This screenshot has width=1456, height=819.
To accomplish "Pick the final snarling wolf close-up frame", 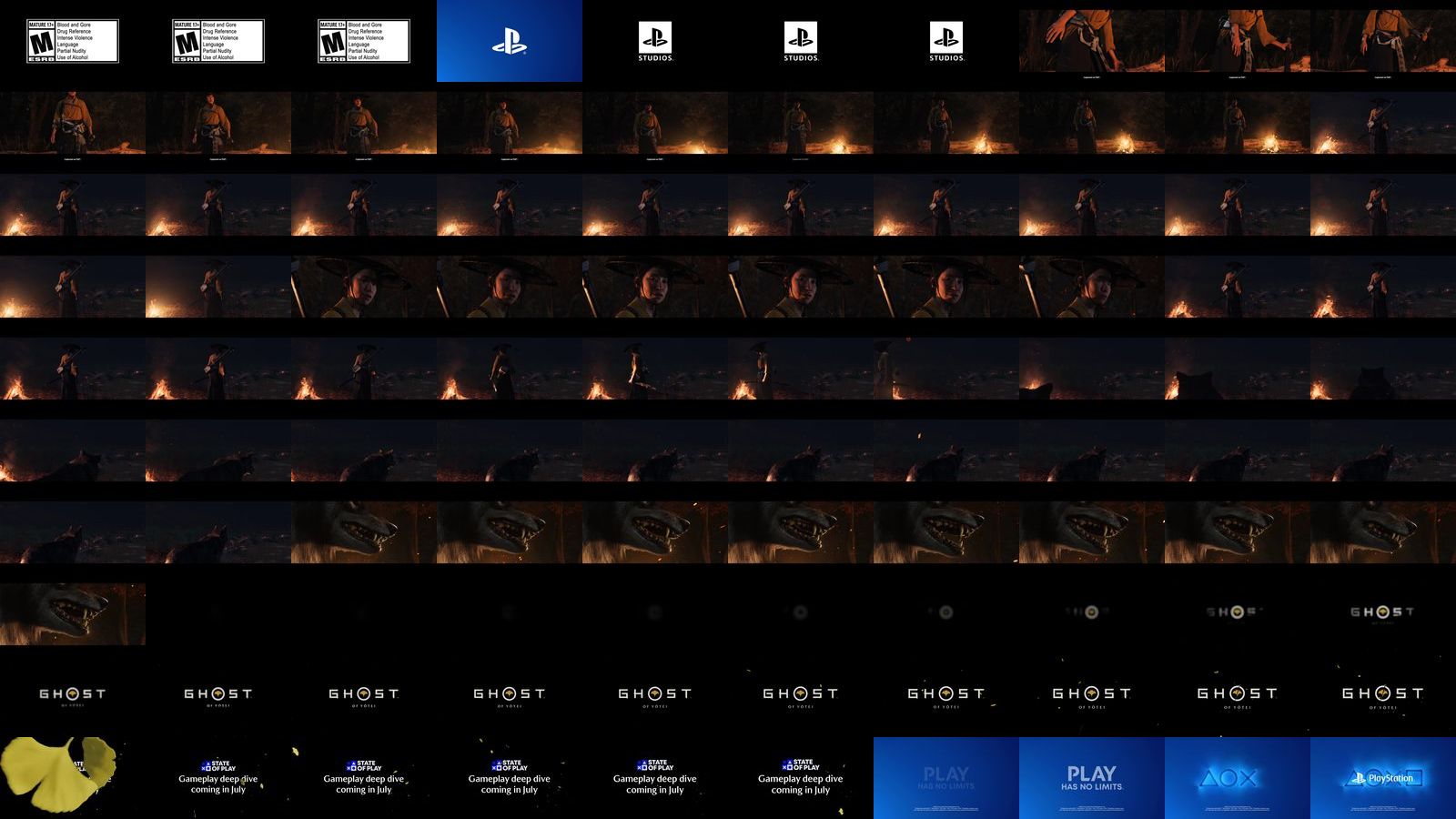I will tap(73, 614).
